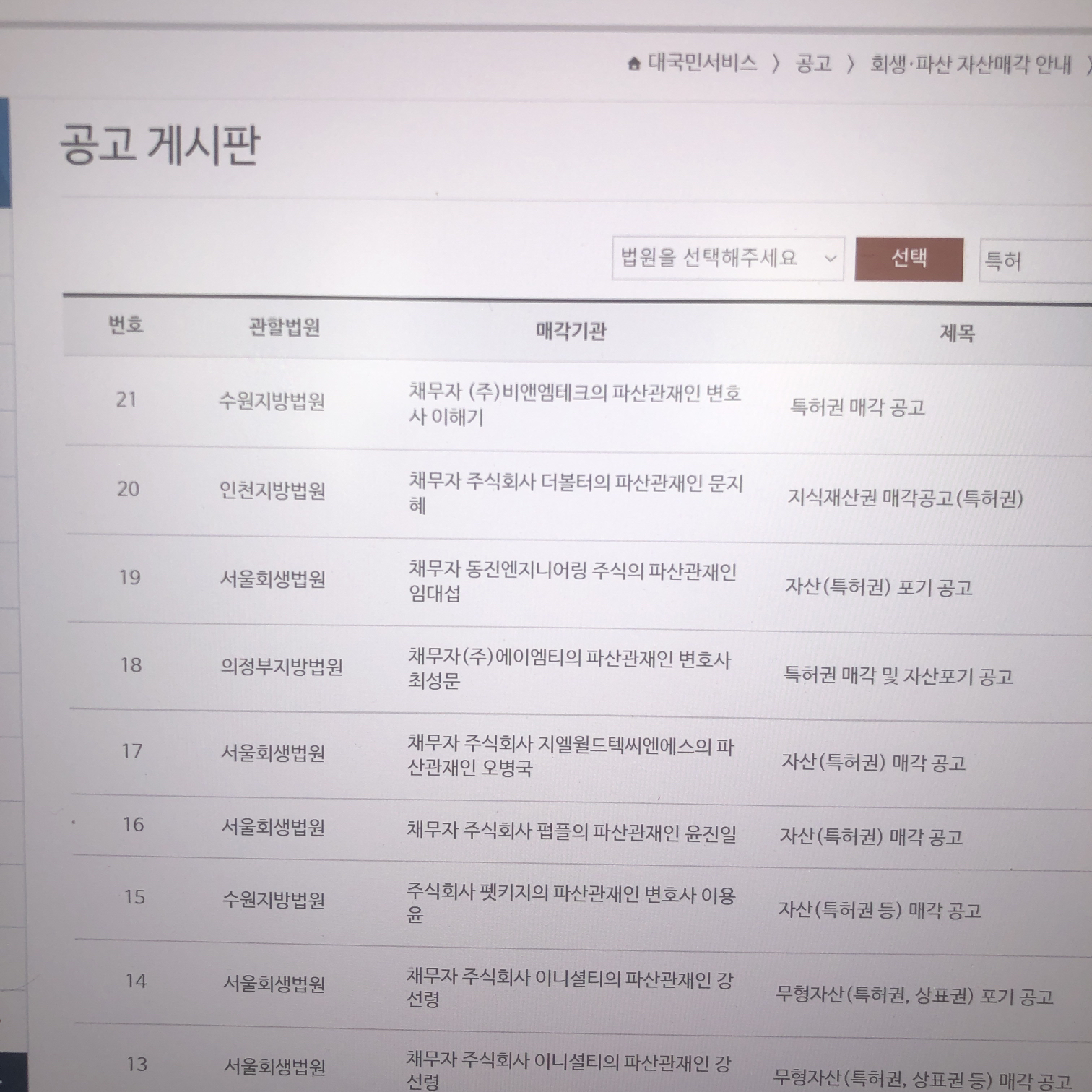Click 서울회생법원 in row 17
Viewport: 1092px width, 1092px height.
[274, 753]
